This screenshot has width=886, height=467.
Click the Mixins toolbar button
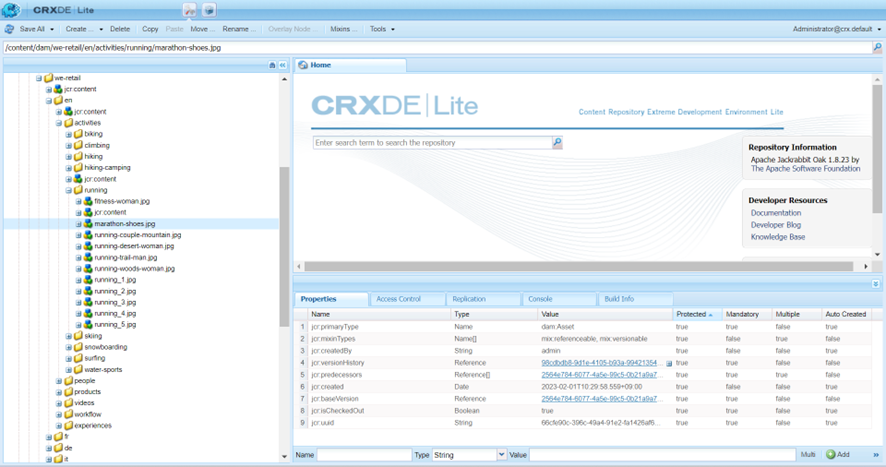coord(344,29)
